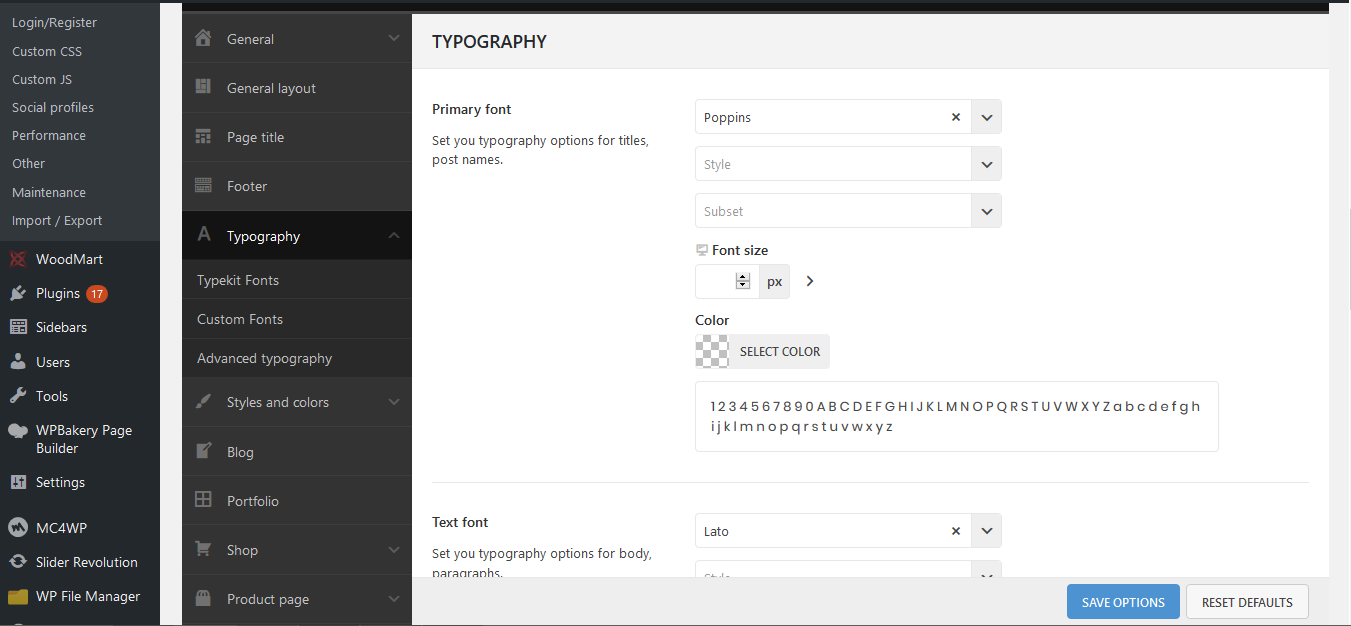Image resolution: width=1351 pixels, height=626 pixels.
Task: Click the Slider Revolution refresh icon
Action: pos(18,562)
